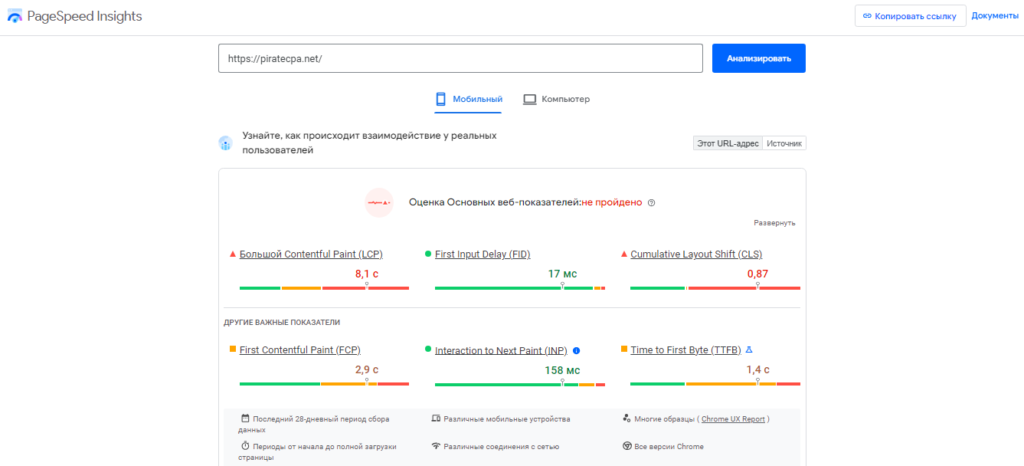Screen dimensions: 1024x466
Task: Click the green circle beside FID
Action: 428,254
